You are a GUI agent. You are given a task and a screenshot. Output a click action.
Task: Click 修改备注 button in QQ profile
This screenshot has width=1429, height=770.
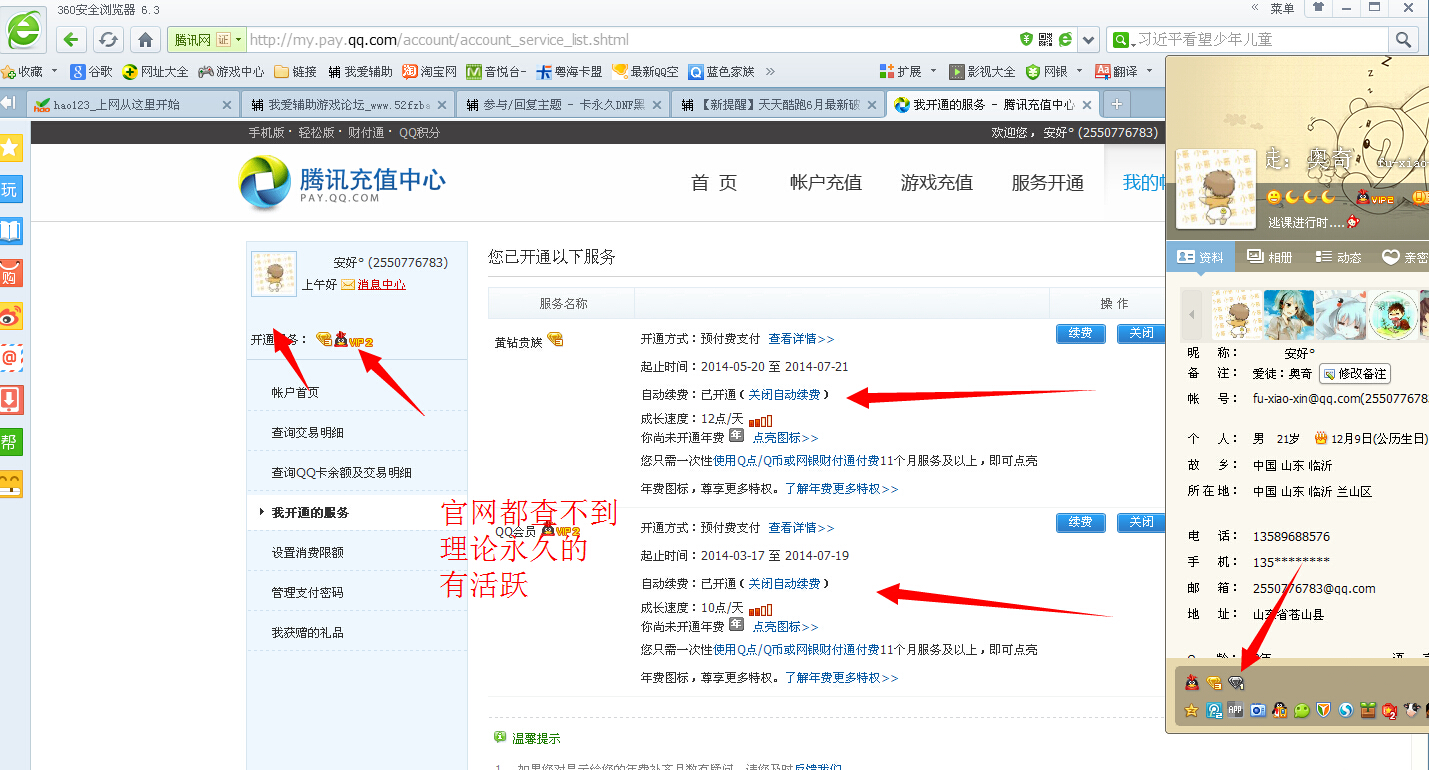1354,374
